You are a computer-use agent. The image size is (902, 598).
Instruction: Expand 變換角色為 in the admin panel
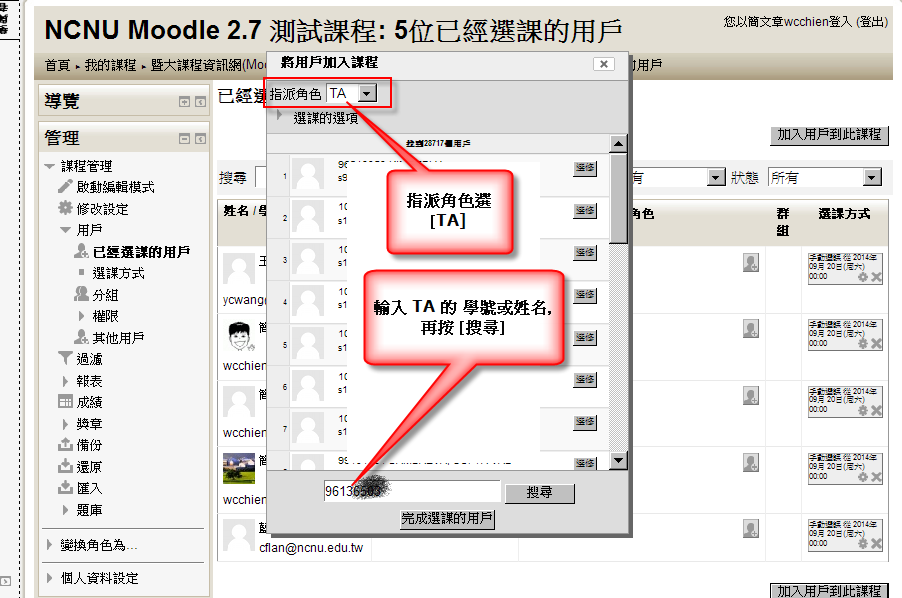[x=51, y=545]
